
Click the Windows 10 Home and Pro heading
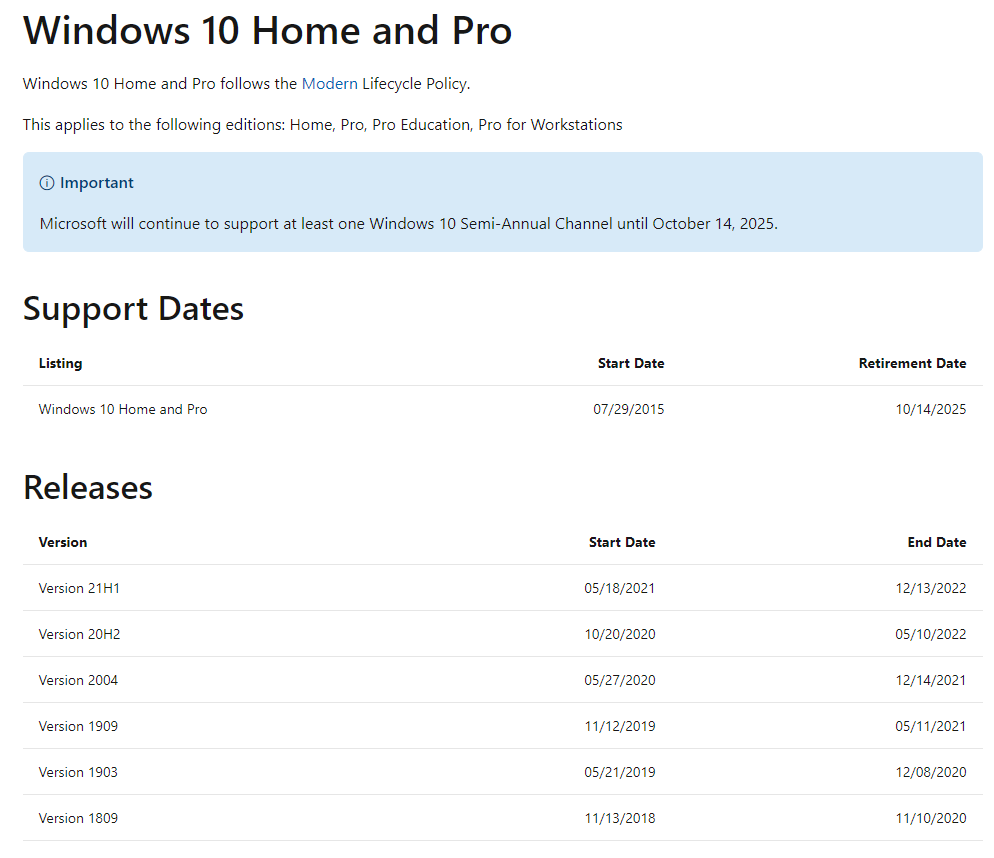(267, 30)
